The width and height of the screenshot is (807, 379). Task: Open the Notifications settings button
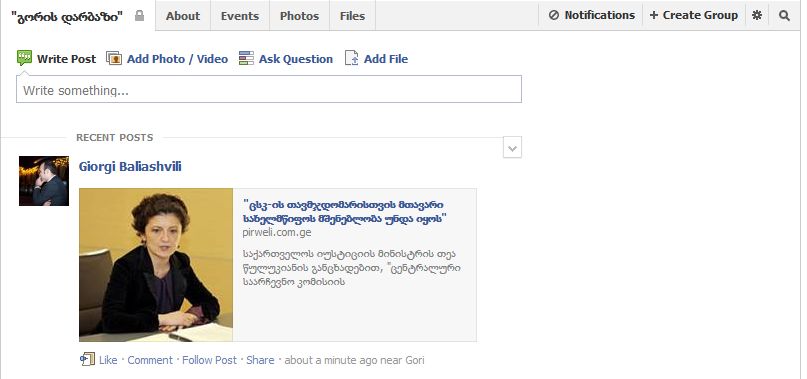pos(591,15)
